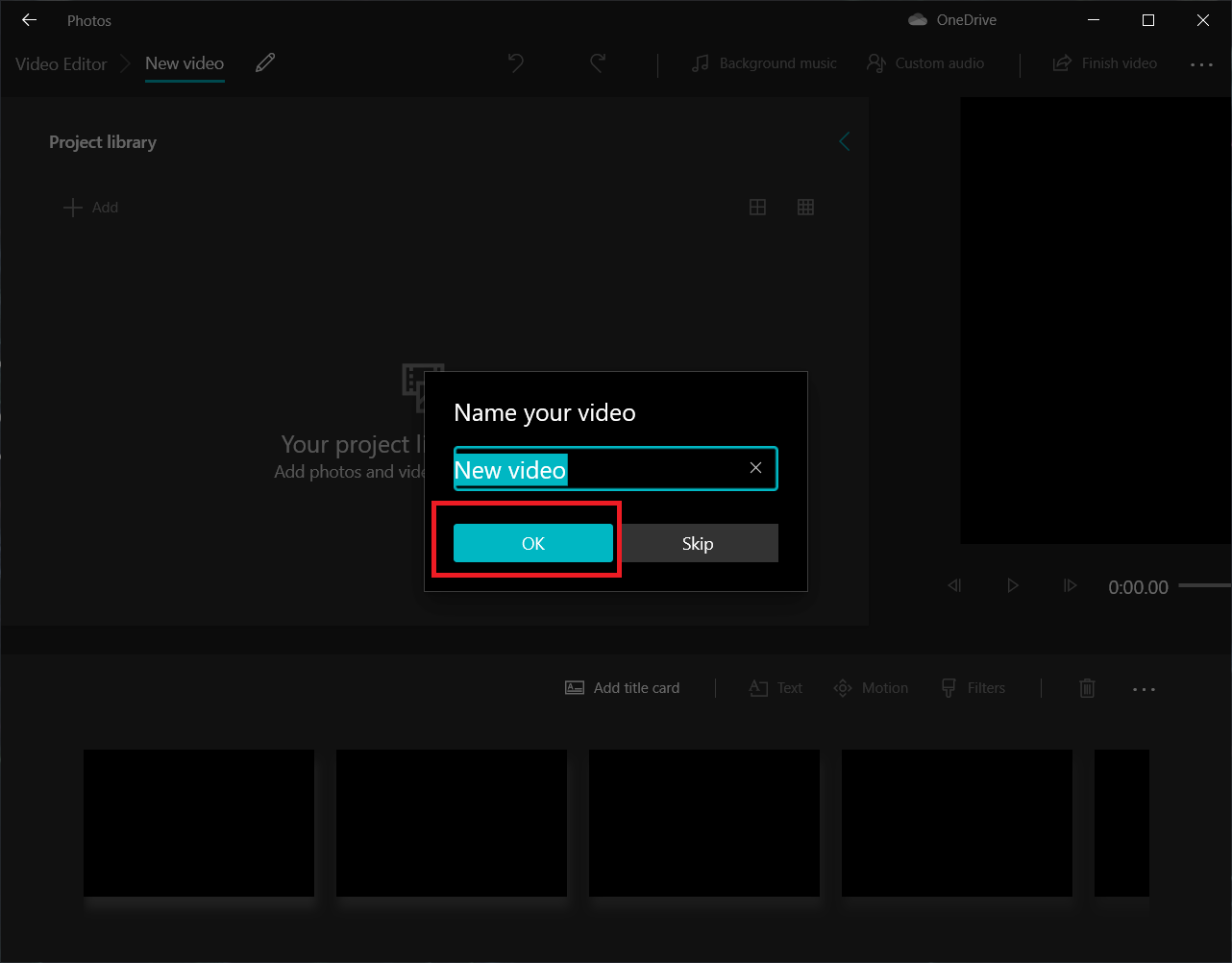This screenshot has width=1232, height=963.
Task: Open Custom audio panel
Action: pyautogui.click(x=924, y=63)
